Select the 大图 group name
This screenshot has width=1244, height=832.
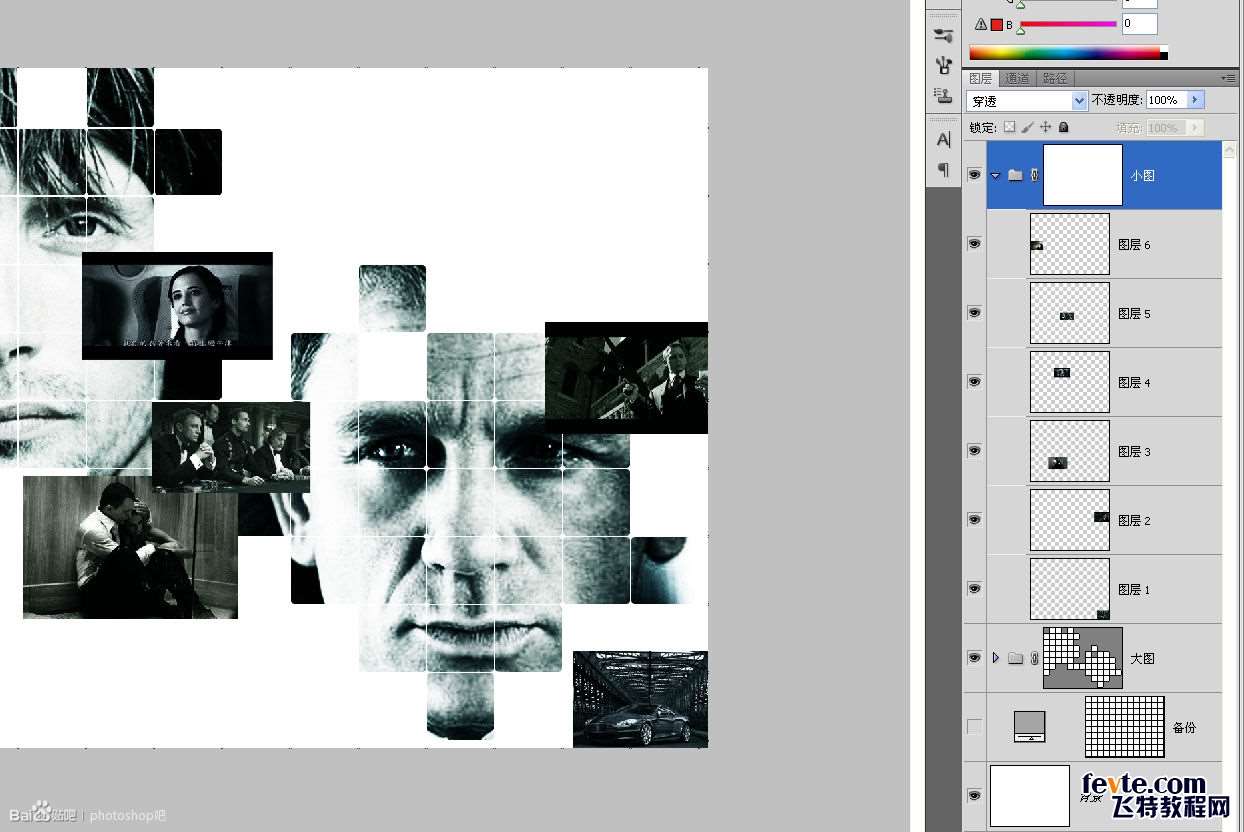(x=1142, y=658)
